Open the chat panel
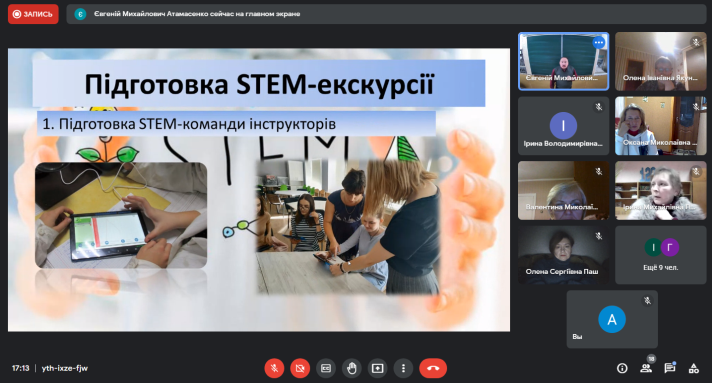The image size is (712, 383). [x=670, y=368]
